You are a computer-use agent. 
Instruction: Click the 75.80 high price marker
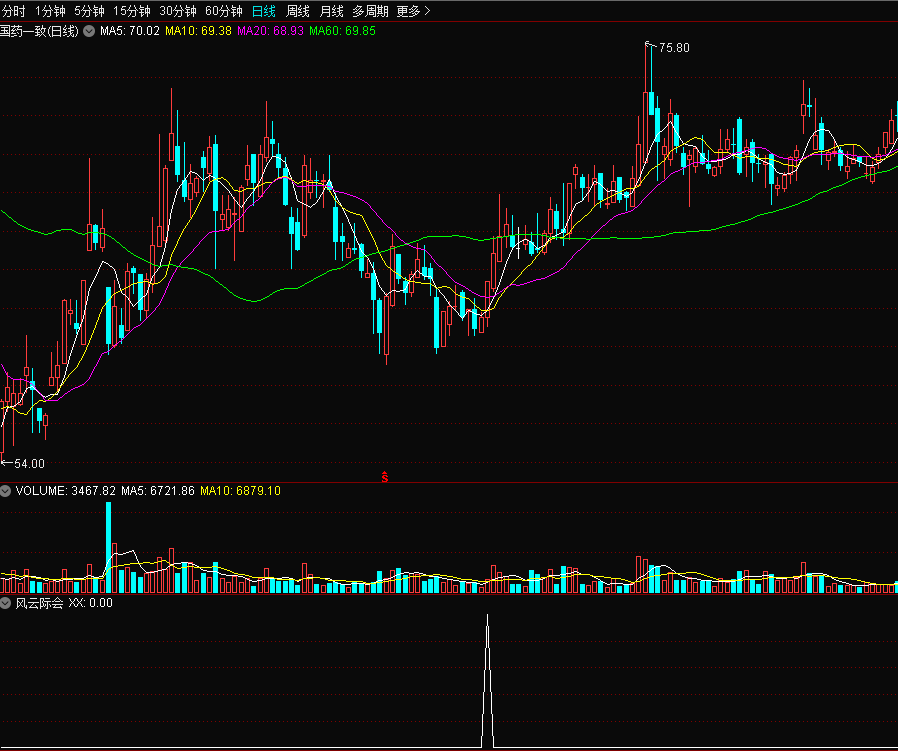673,48
